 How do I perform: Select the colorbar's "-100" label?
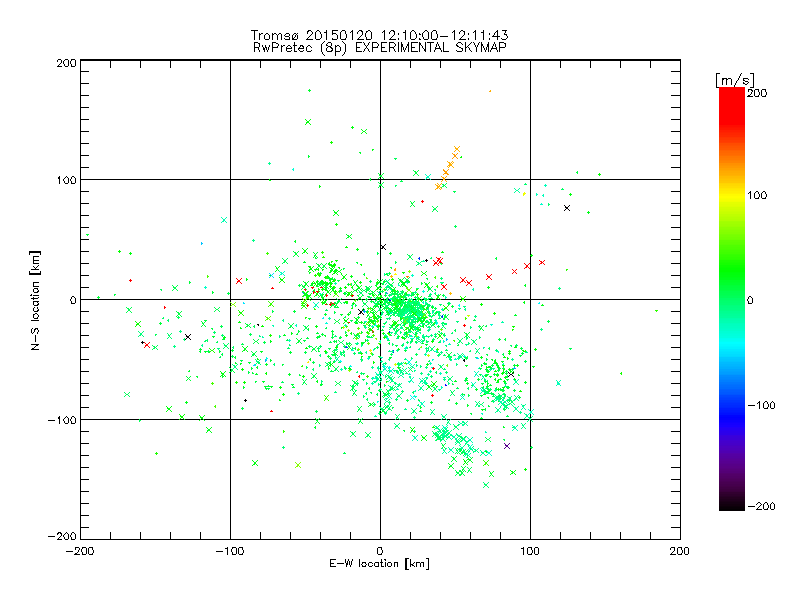point(761,405)
